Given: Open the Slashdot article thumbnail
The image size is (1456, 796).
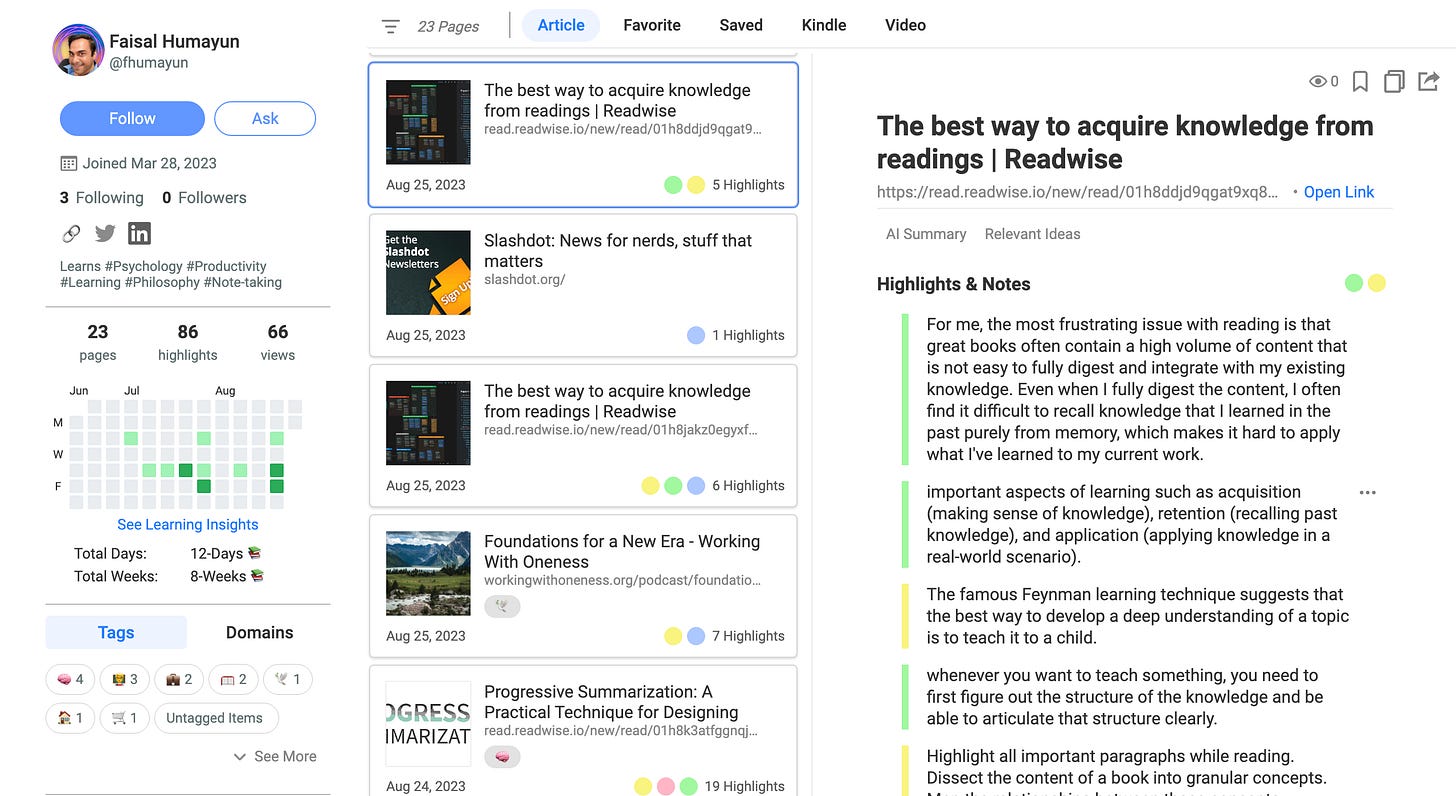Looking at the screenshot, I should click(x=428, y=273).
